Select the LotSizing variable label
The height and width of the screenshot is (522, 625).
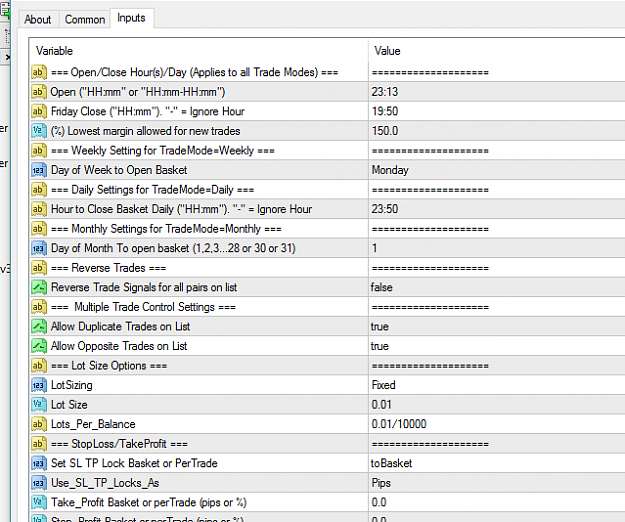pos(72,385)
